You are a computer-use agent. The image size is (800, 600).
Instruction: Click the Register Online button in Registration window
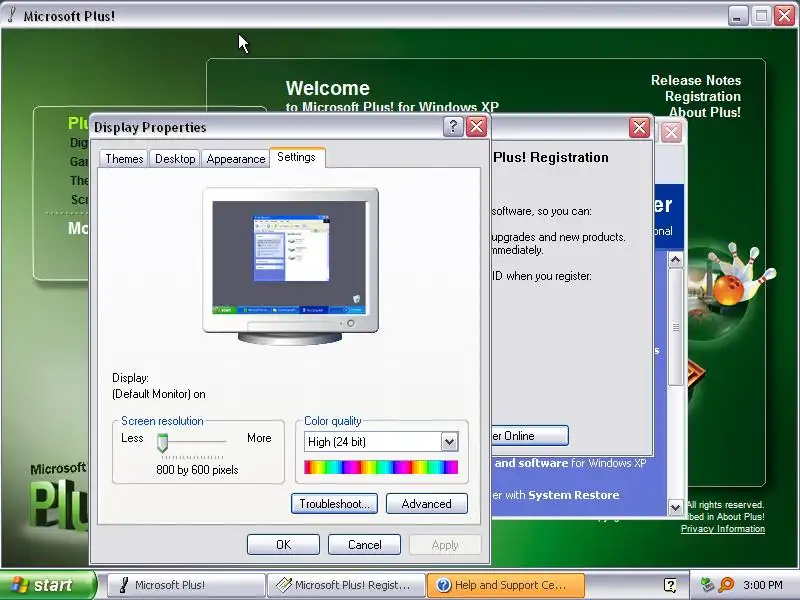[530, 435]
